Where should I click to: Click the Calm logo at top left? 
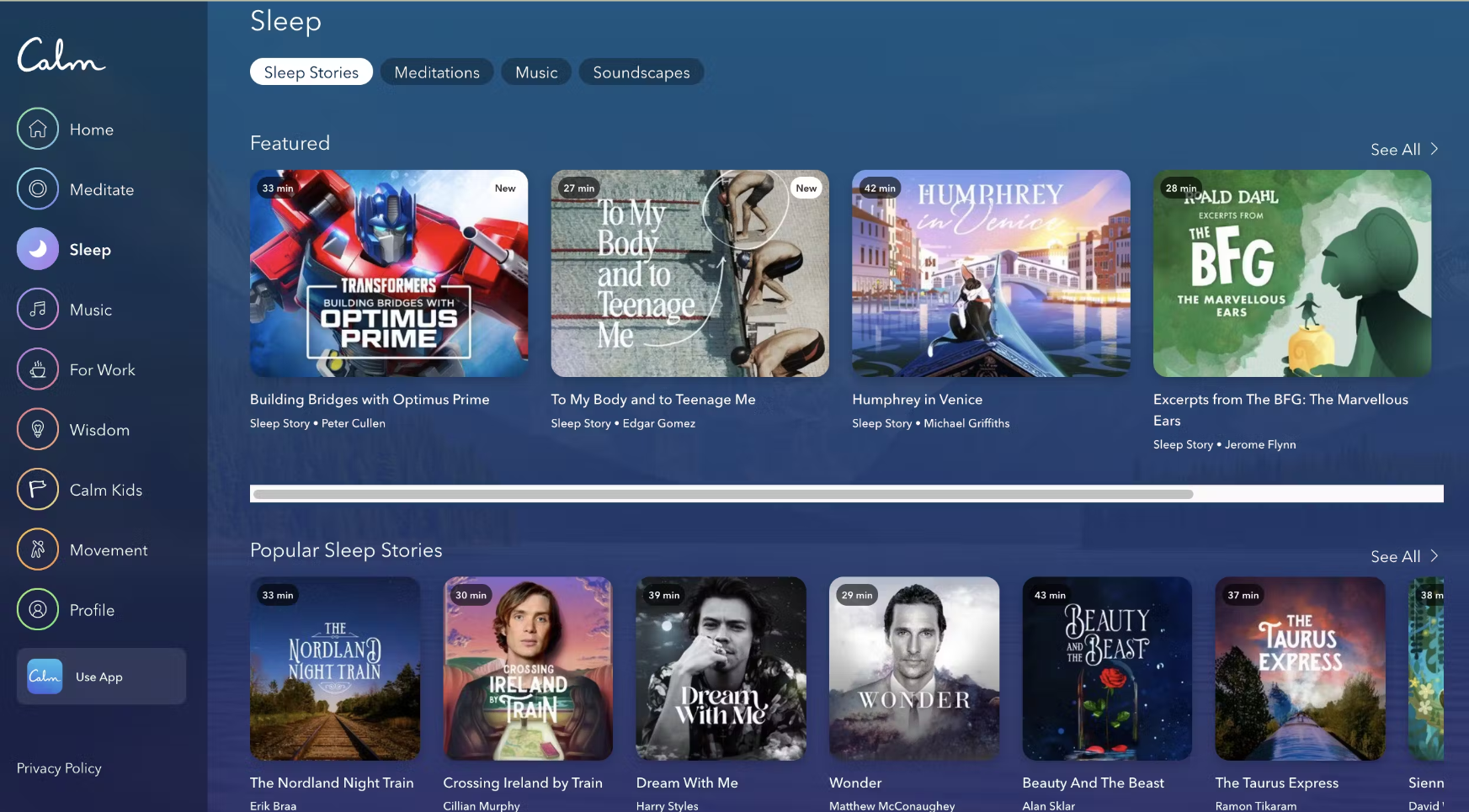coord(61,56)
